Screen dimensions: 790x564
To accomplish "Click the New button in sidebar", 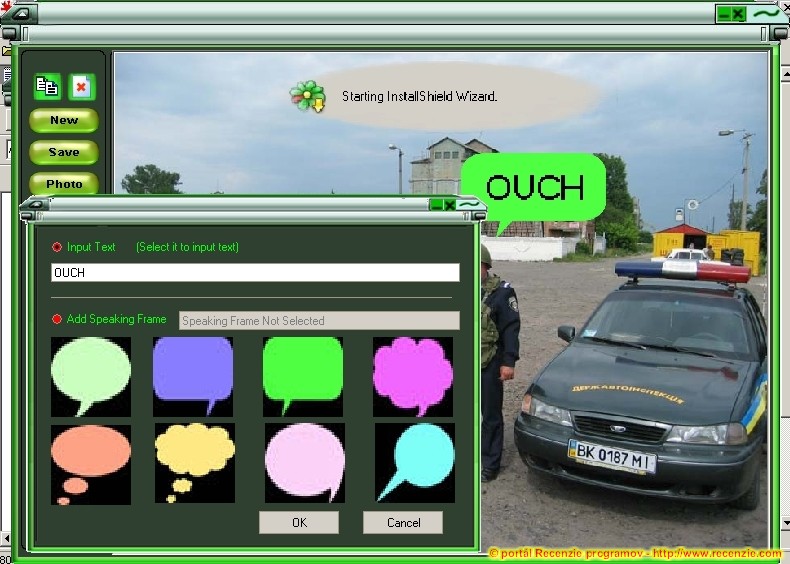I will coord(64,120).
